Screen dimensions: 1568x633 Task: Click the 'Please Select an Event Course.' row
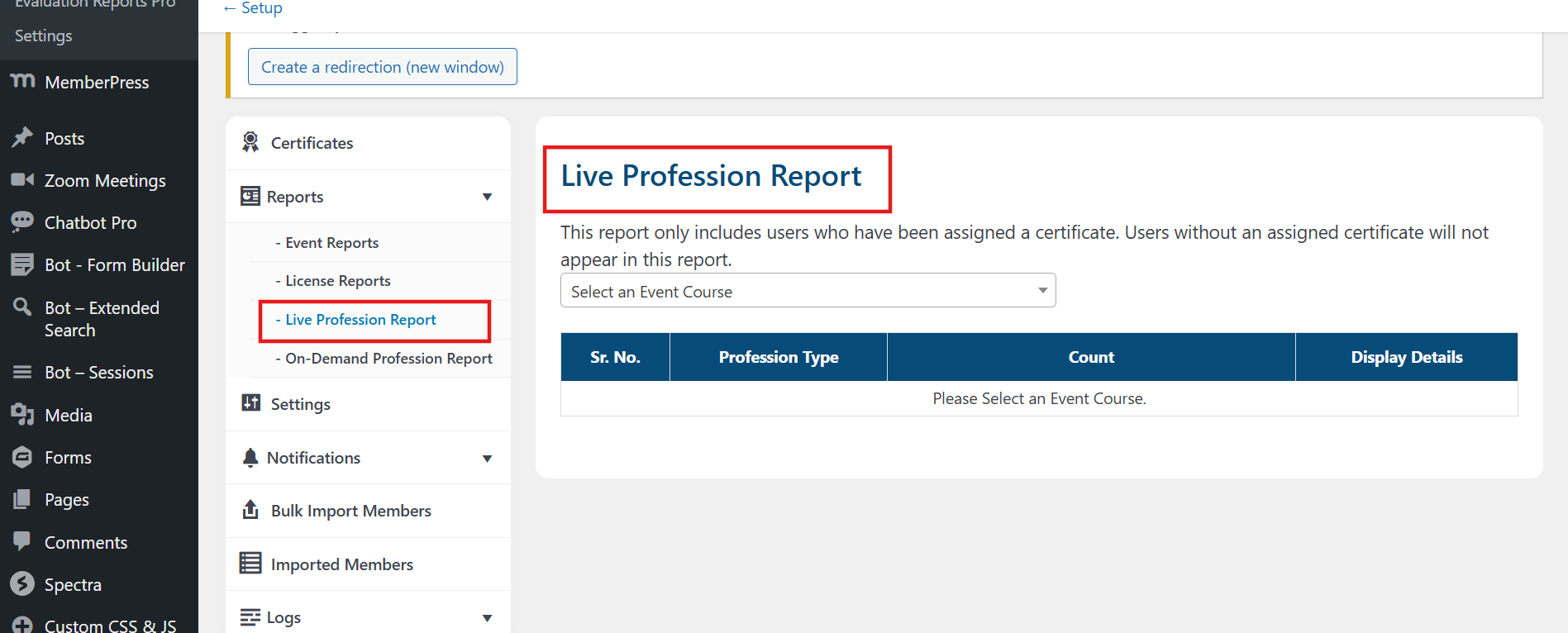pyautogui.click(x=1039, y=398)
